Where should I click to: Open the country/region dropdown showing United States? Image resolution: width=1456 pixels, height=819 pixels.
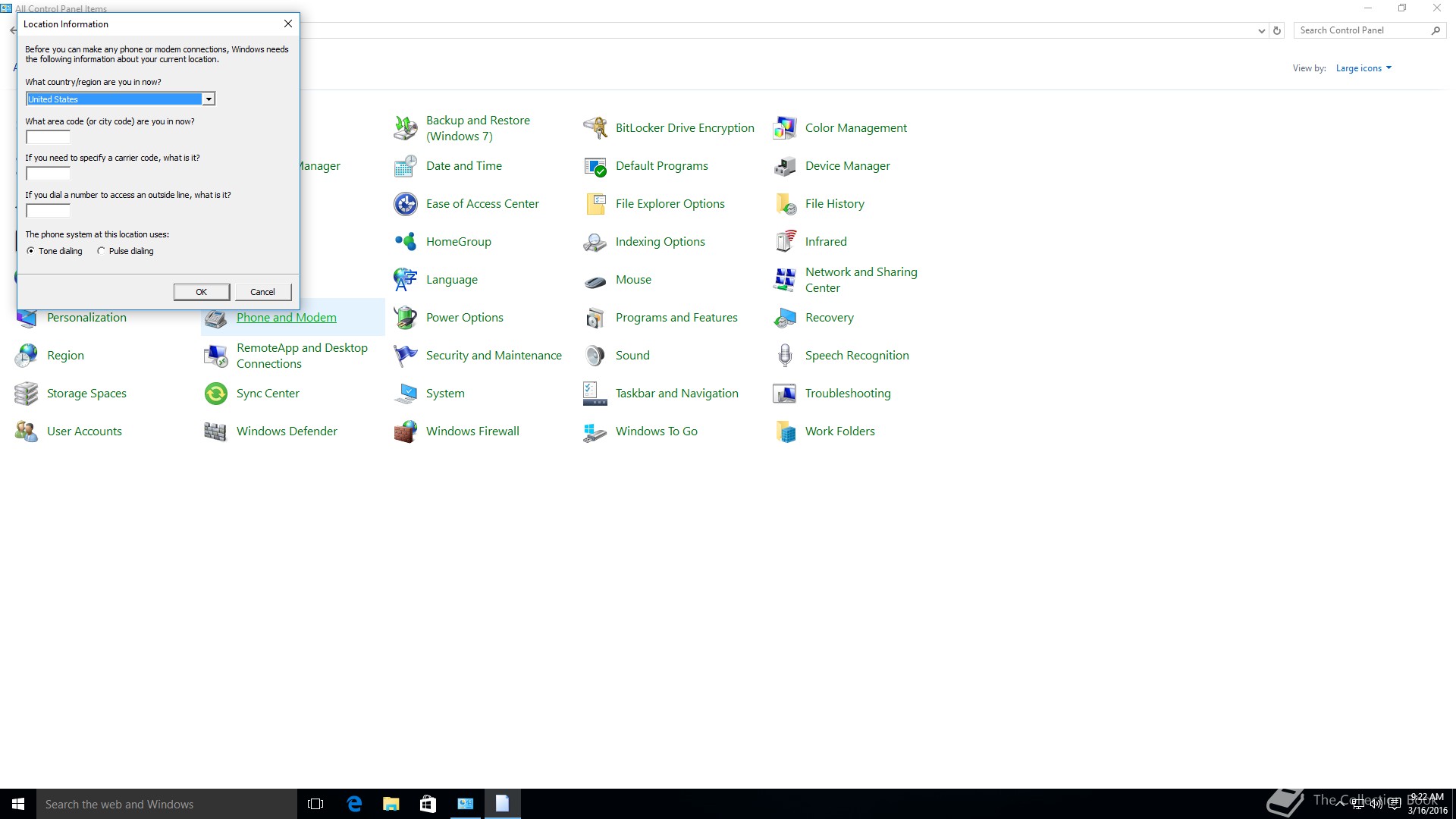(121, 99)
